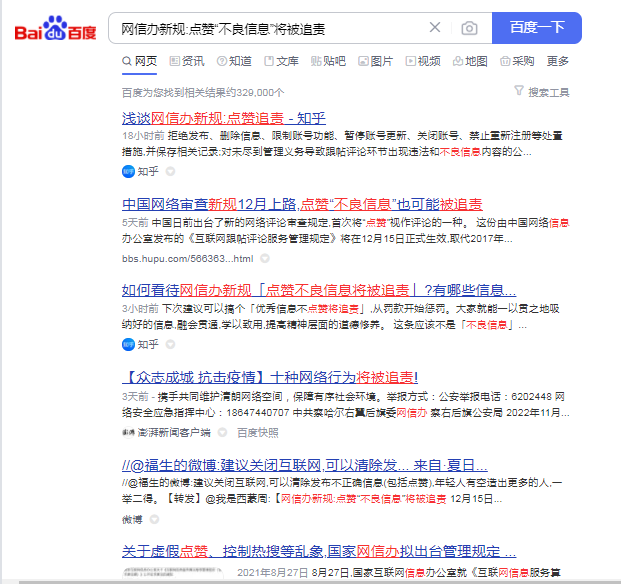Viewport: 621px width, 584px height.
Task: Open result 中国网络审查新规12月上路
Action: click(302, 204)
